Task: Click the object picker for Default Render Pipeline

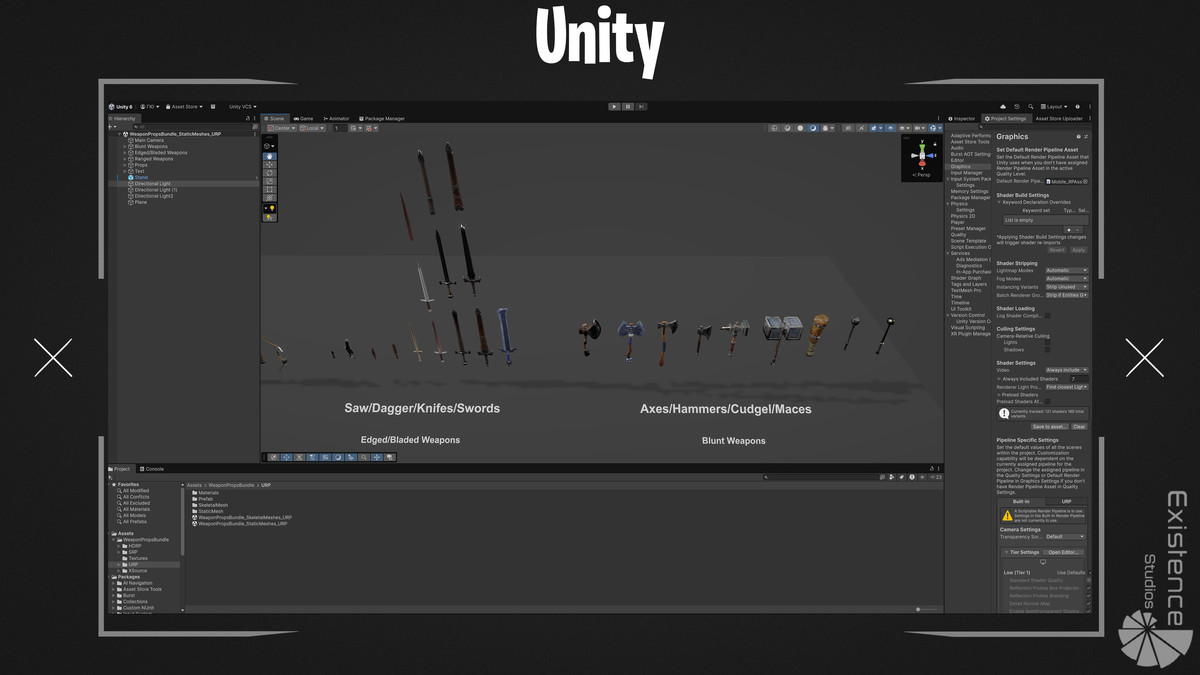Action: (x=1085, y=182)
